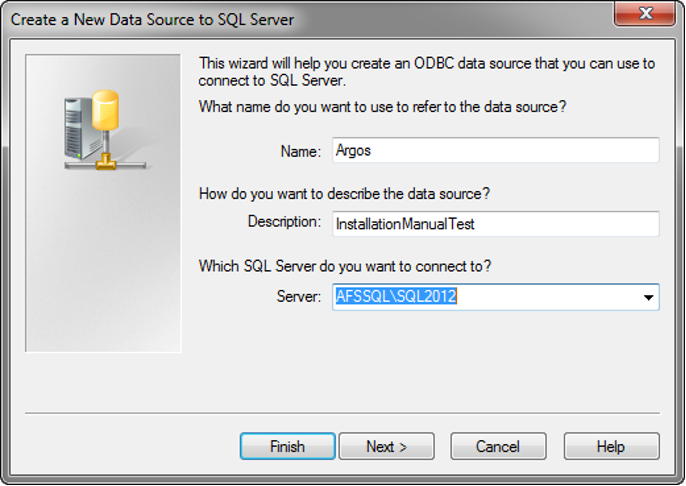Click into the Name field containing Argos
This screenshot has width=686, height=486.
click(x=495, y=150)
